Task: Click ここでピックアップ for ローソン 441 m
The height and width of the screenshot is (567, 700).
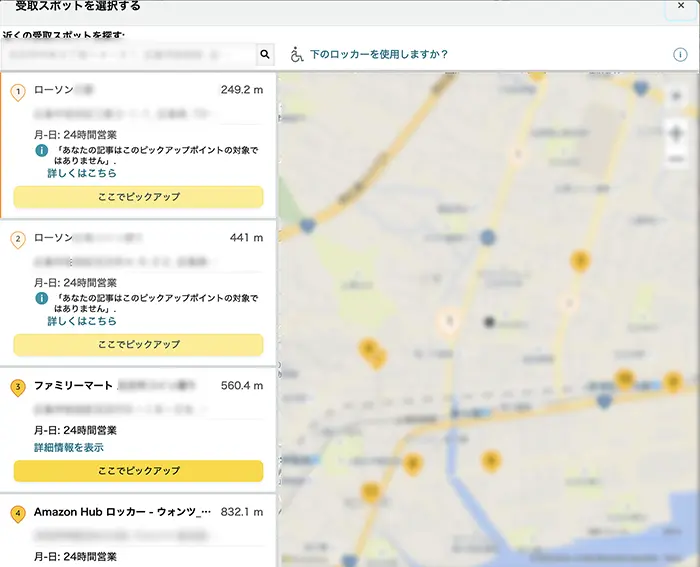Action: pyautogui.click(x=138, y=344)
